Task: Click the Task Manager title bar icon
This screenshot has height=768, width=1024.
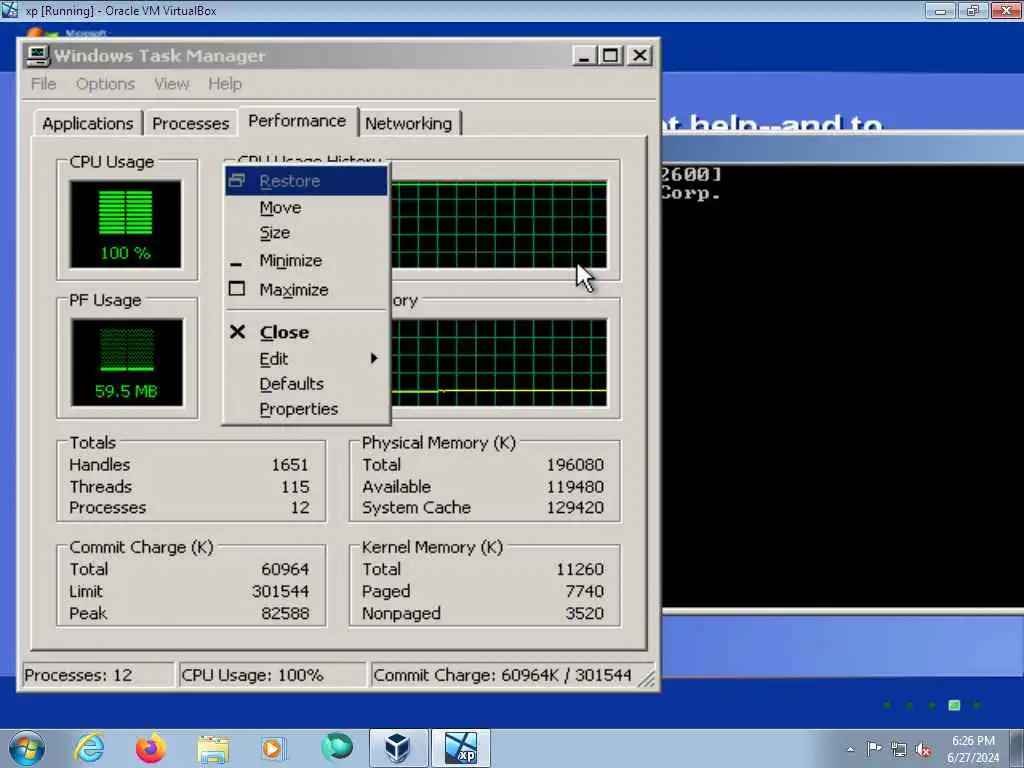Action: pos(37,56)
